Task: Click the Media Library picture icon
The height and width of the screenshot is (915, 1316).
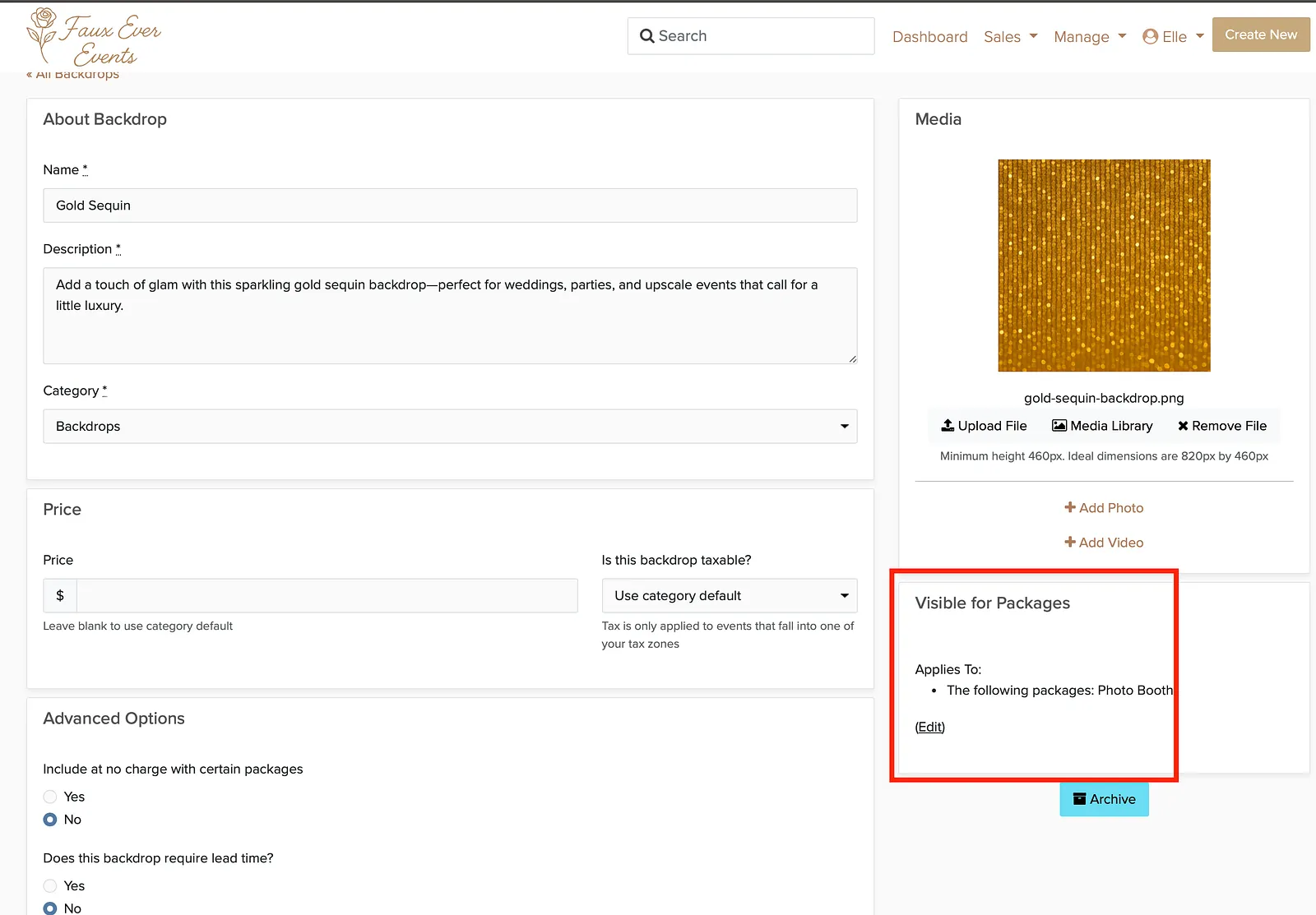Action: (1059, 426)
